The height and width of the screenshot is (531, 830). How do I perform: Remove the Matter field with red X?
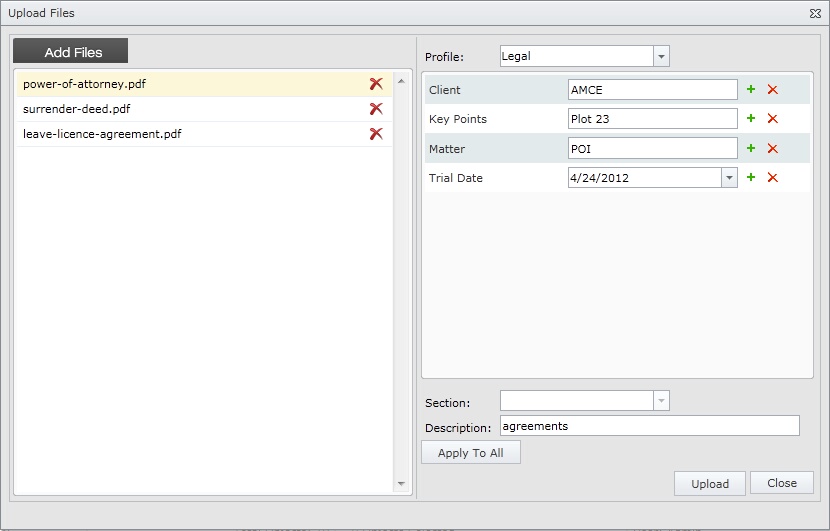pyautogui.click(x=772, y=149)
